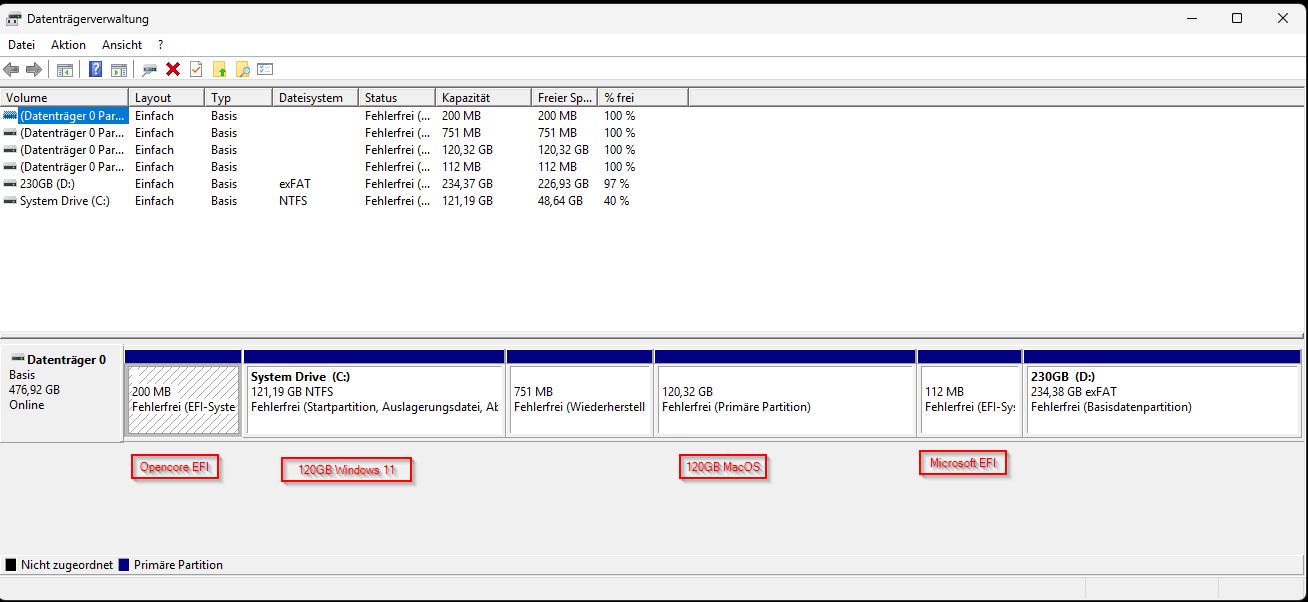Select the 120,32 GB primary partition block
The width and height of the screenshot is (1308, 602).
click(x=784, y=399)
